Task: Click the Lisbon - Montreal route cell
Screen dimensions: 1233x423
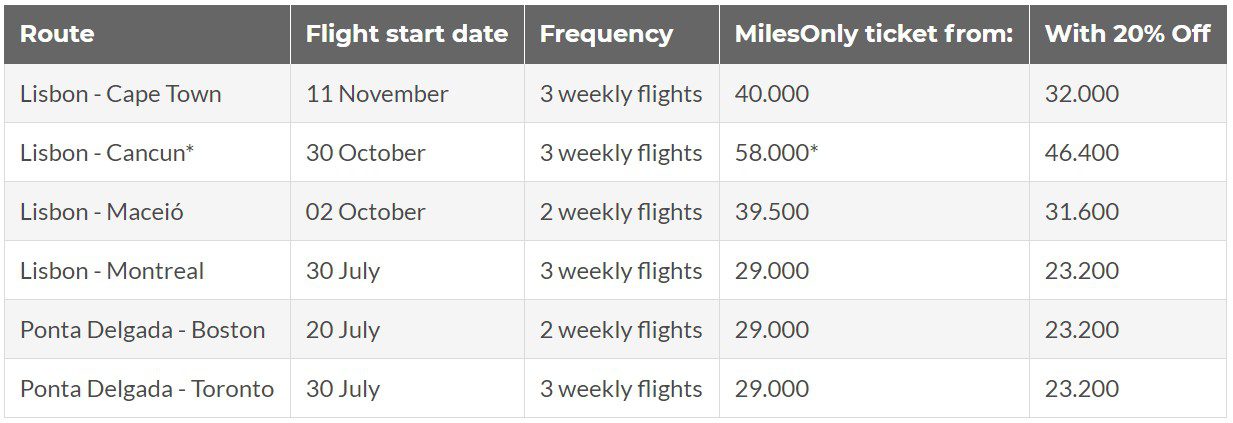Action: point(112,271)
